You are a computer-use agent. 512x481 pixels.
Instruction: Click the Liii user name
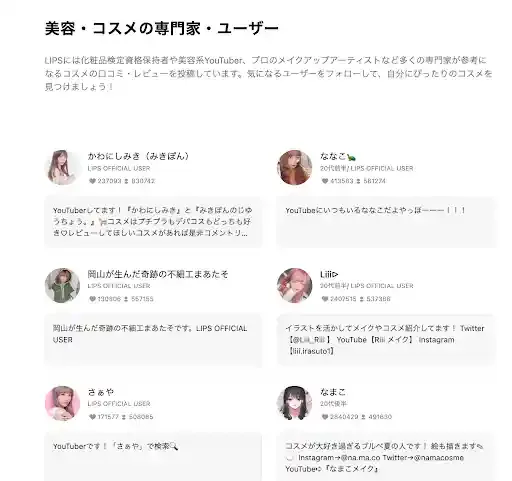(329, 274)
